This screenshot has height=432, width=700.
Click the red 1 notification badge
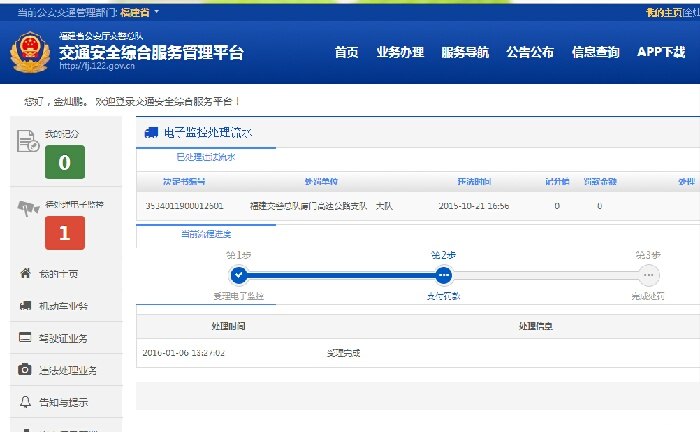pyautogui.click(x=64, y=232)
